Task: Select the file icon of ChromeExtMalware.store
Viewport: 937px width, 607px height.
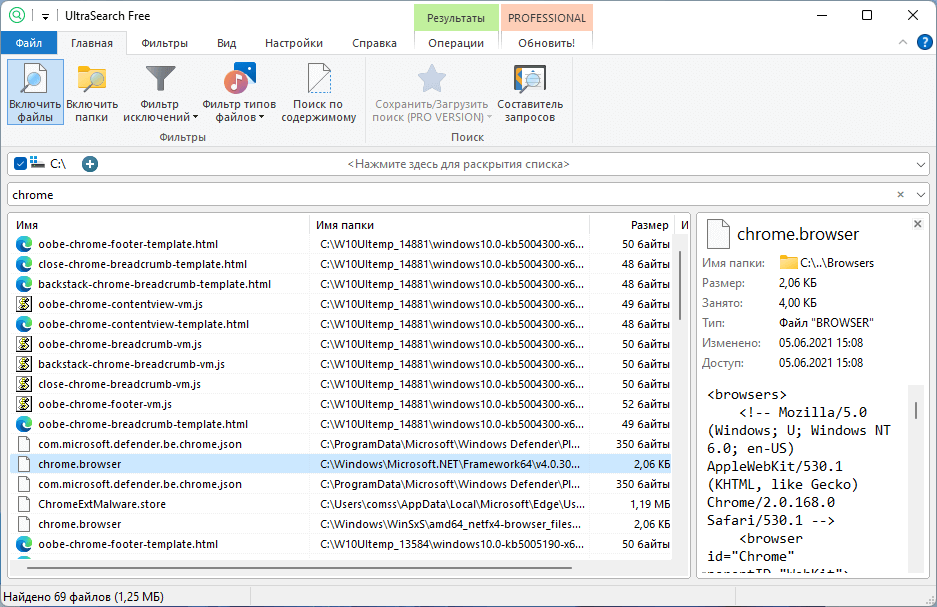Action: tap(23, 504)
